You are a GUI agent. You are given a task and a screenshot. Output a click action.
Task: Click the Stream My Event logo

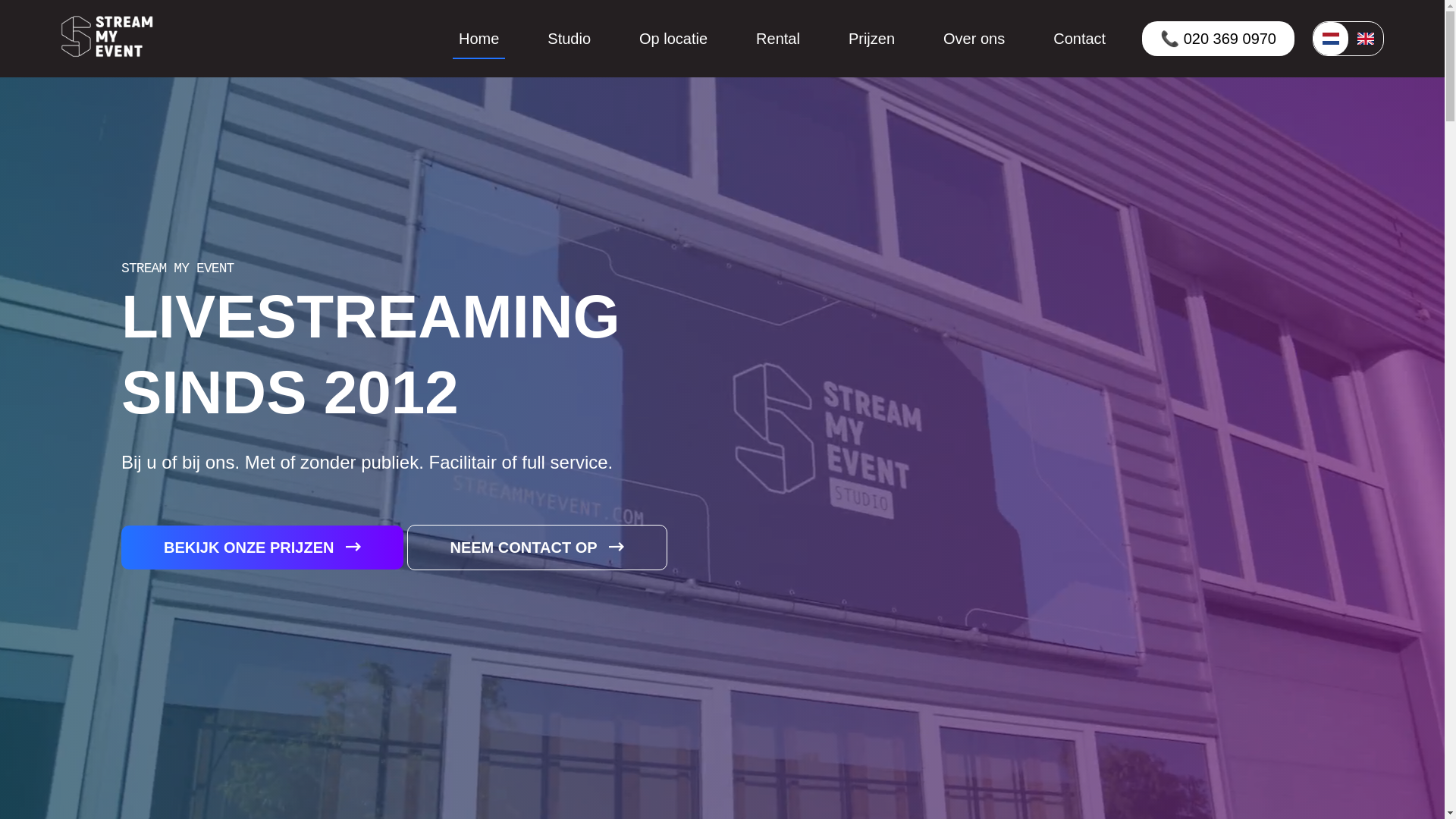point(107,36)
